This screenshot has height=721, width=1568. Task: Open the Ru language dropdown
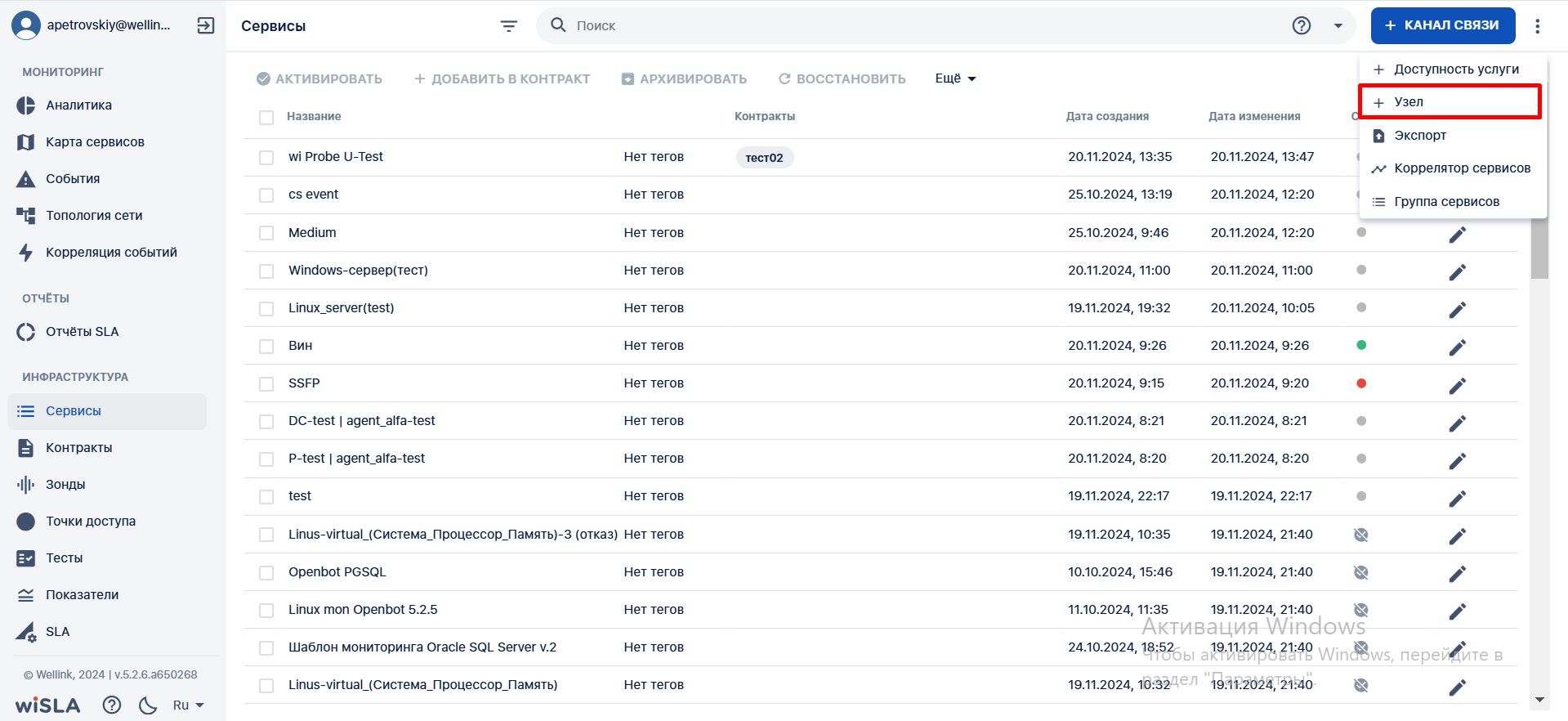coord(188,705)
